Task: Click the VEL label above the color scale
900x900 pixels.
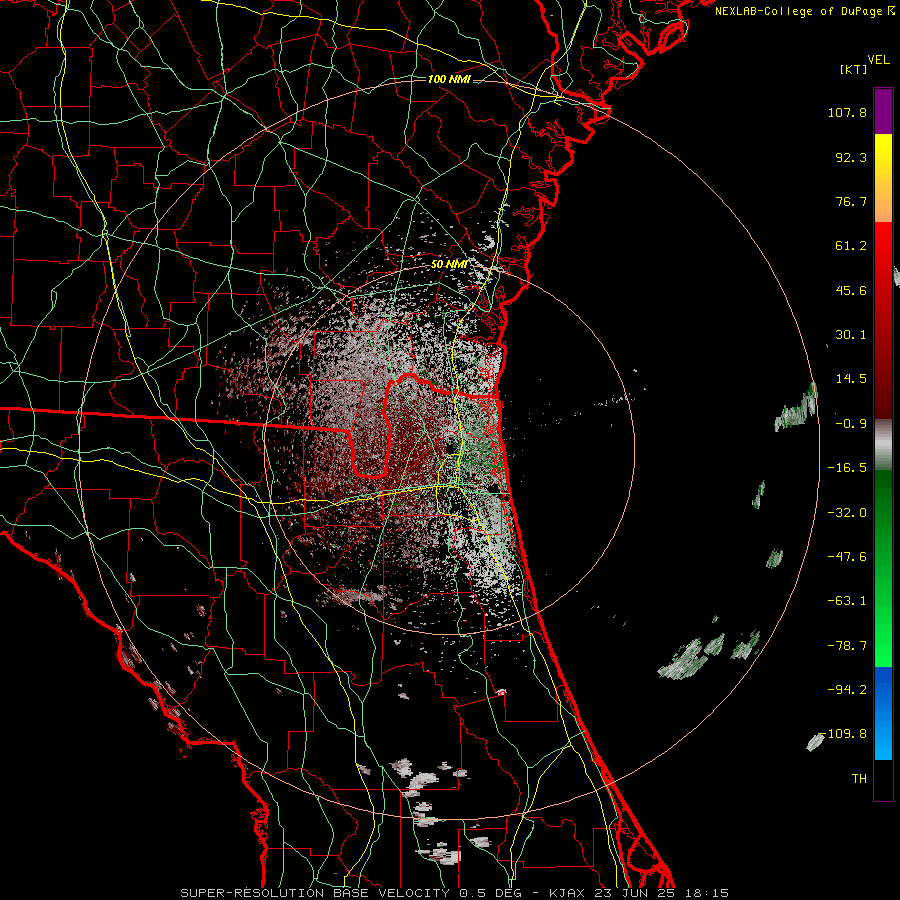Action: (x=878, y=60)
